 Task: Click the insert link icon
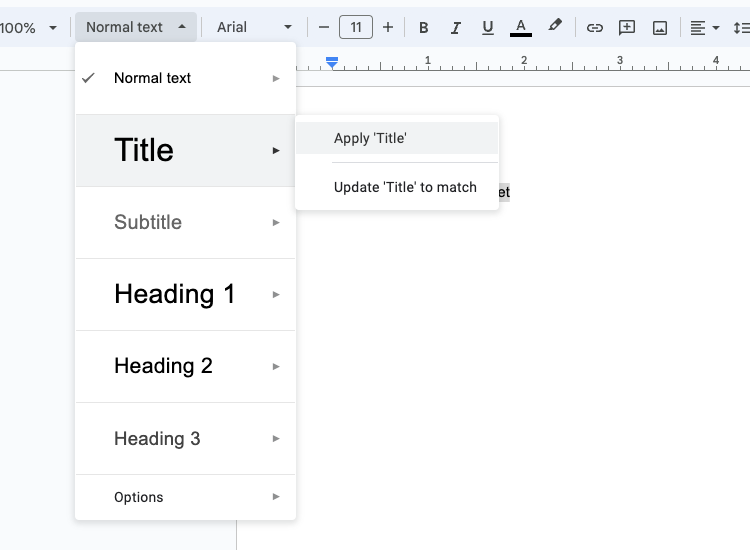[595, 27]
